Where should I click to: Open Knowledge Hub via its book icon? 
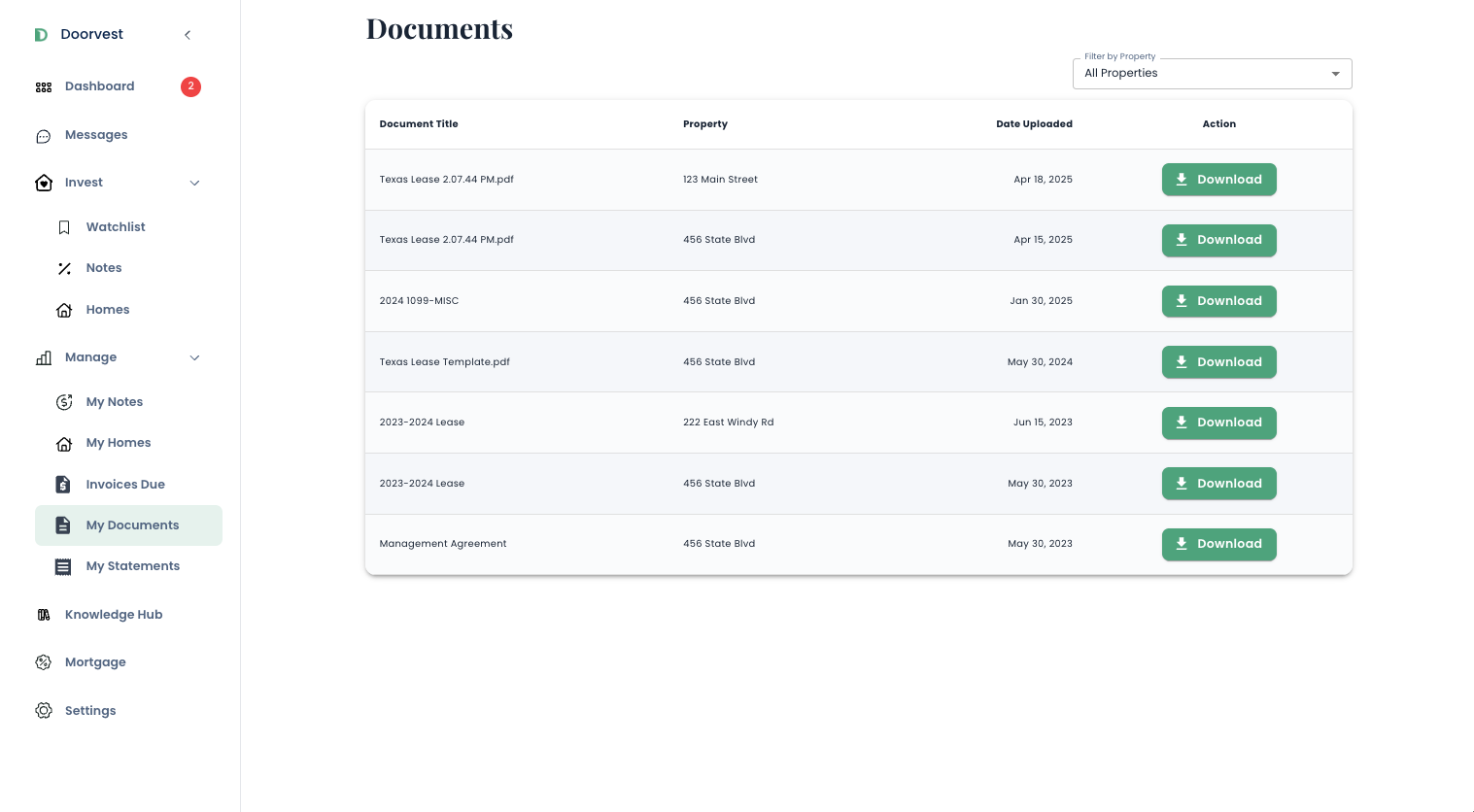[x=44, y=615]
